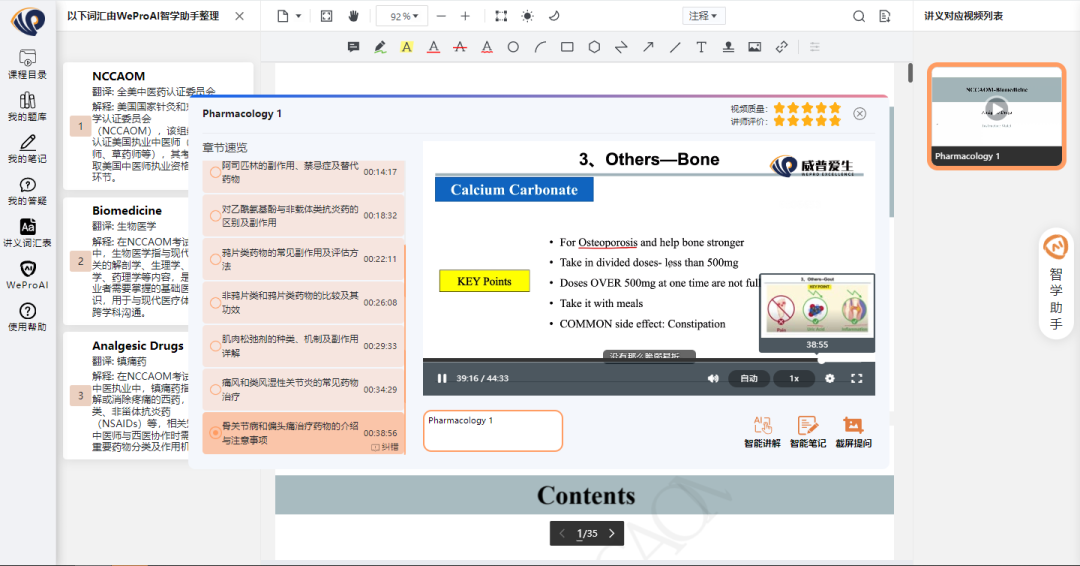Image resolution: width=1080 pixels, height=566 pixels.
Task: Expand the 注释 annotation dropdown
Action: (x=703, y=16)
